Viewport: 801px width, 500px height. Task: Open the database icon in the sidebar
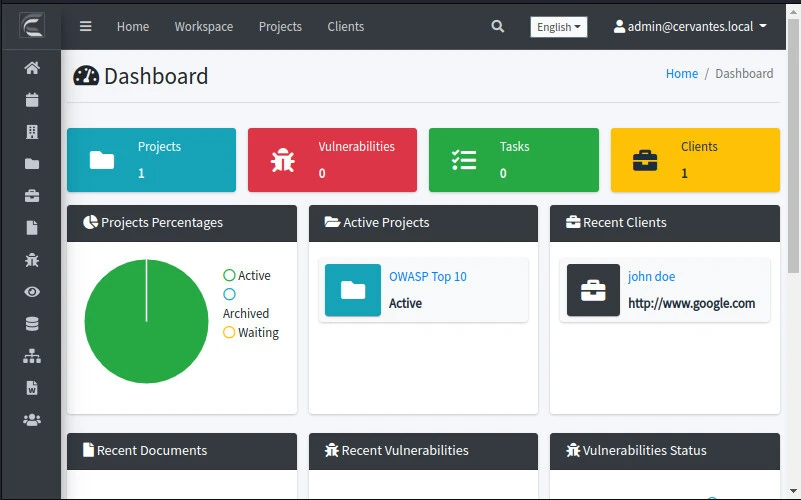[x=32, y=324]
